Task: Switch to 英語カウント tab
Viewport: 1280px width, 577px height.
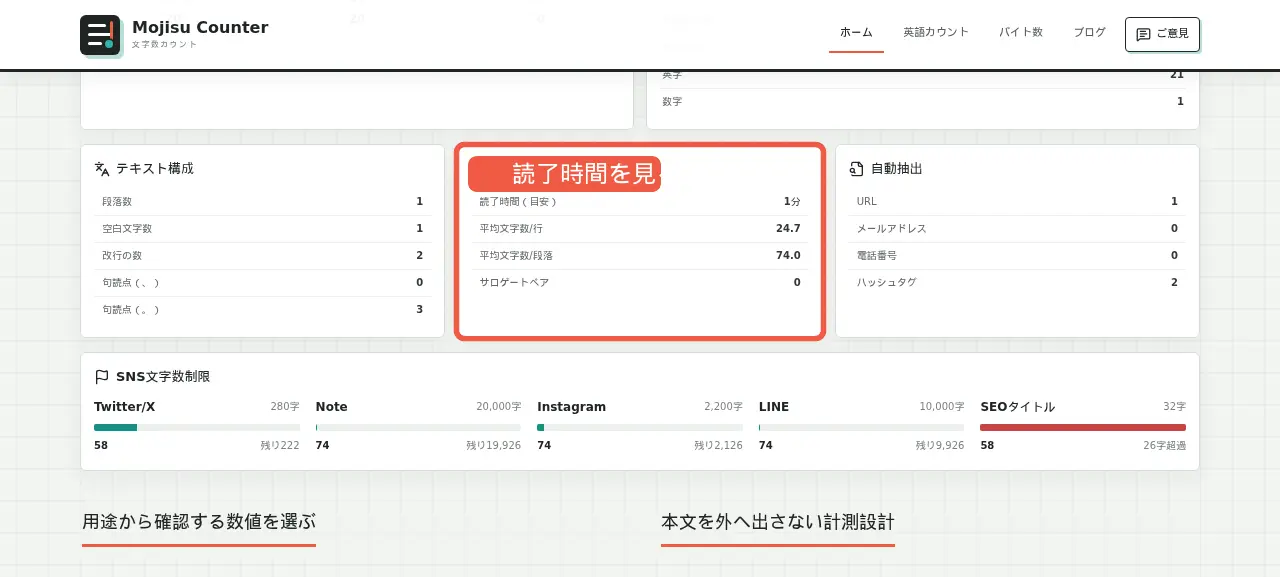Action: pos(936,32)
